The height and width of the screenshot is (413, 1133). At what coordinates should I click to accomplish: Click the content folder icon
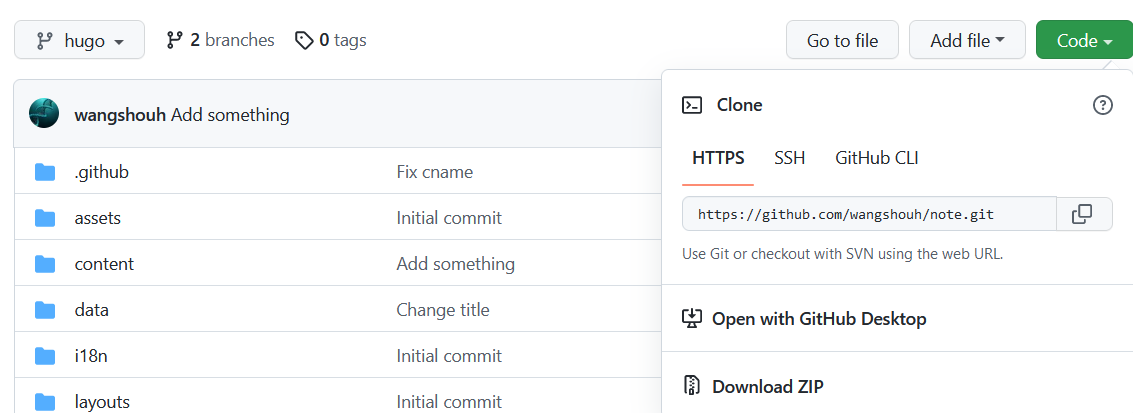pyautogui.click(x=45, y=264)
